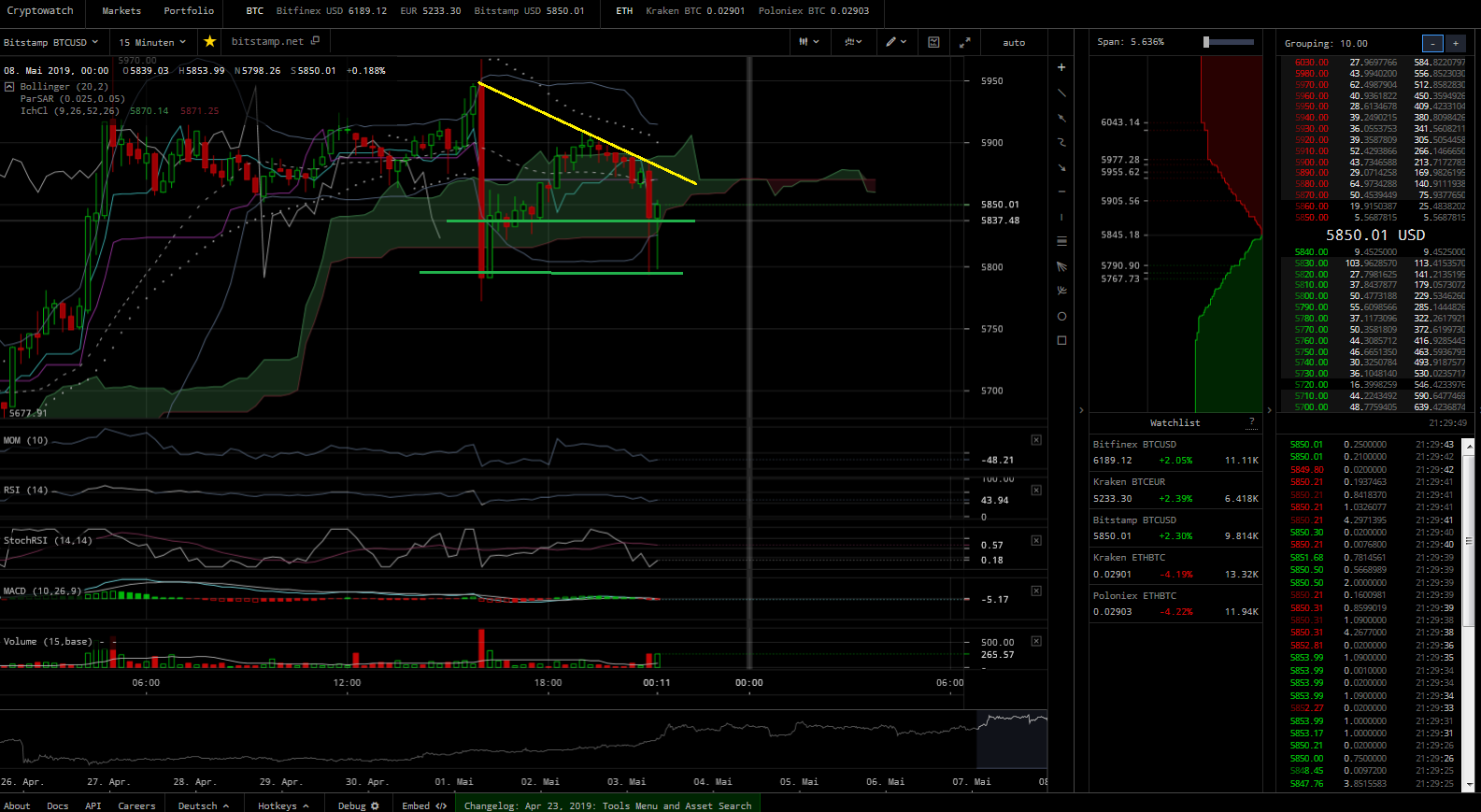The width and height of the screenshot is (1481, 812).
Task: Click the highlighted range in overview timeline
Action: [x=1012, y=740]
